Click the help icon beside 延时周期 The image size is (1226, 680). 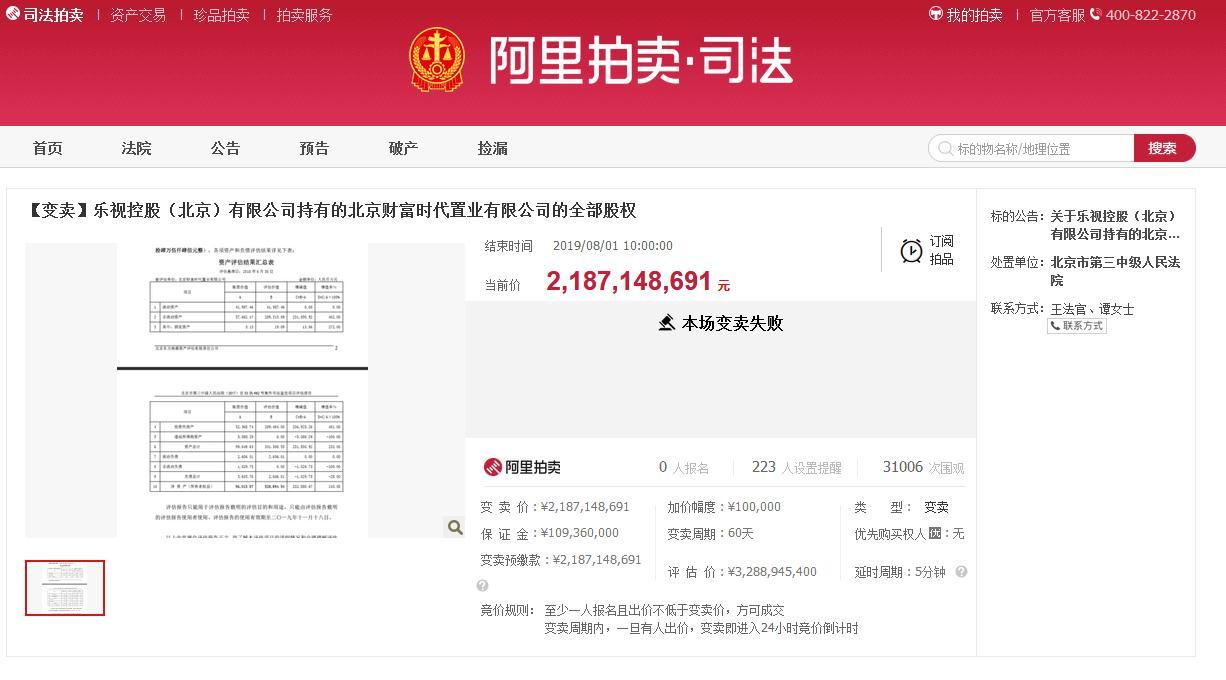tap(961, 572)
